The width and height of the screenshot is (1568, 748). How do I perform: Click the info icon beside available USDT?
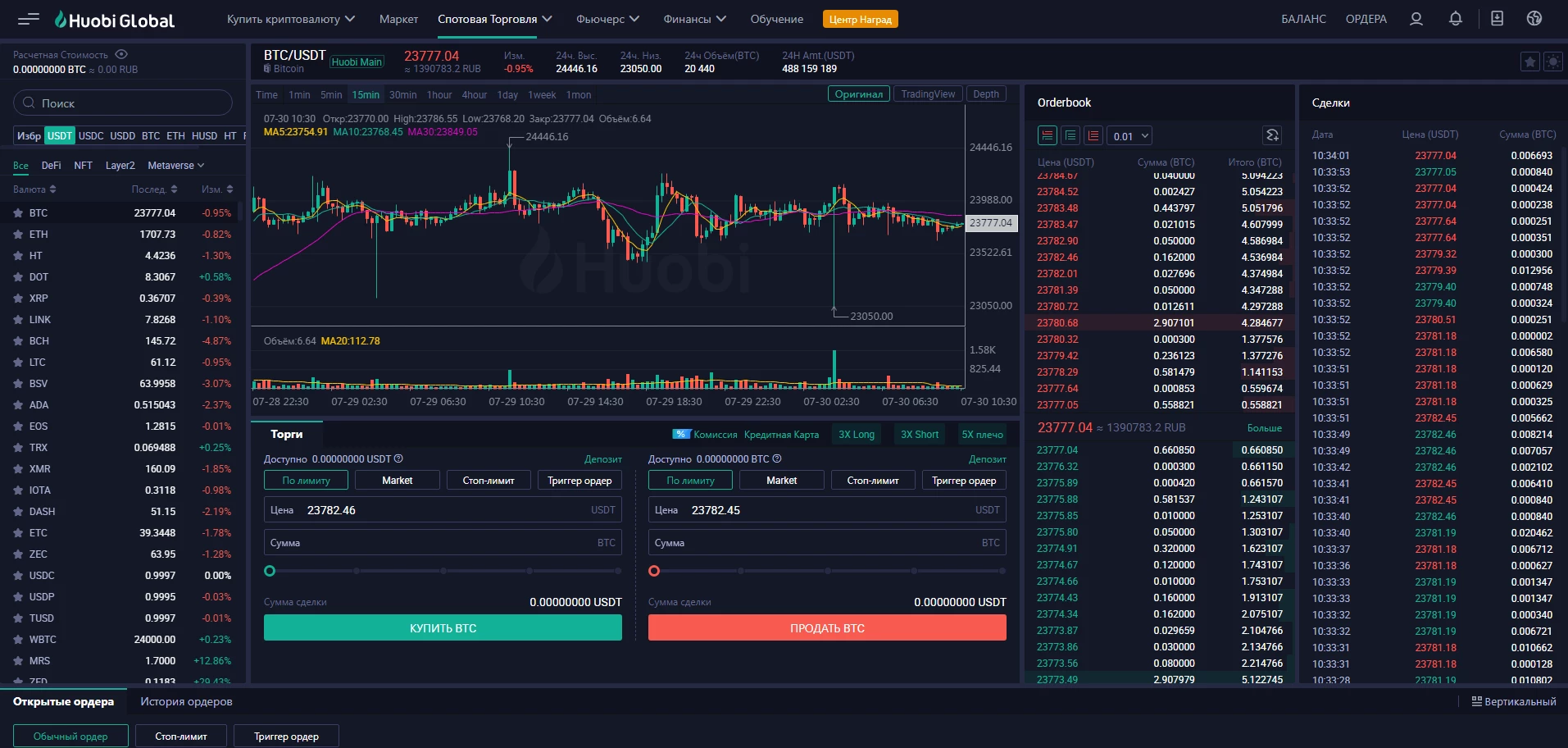click(x=398, y=459)
